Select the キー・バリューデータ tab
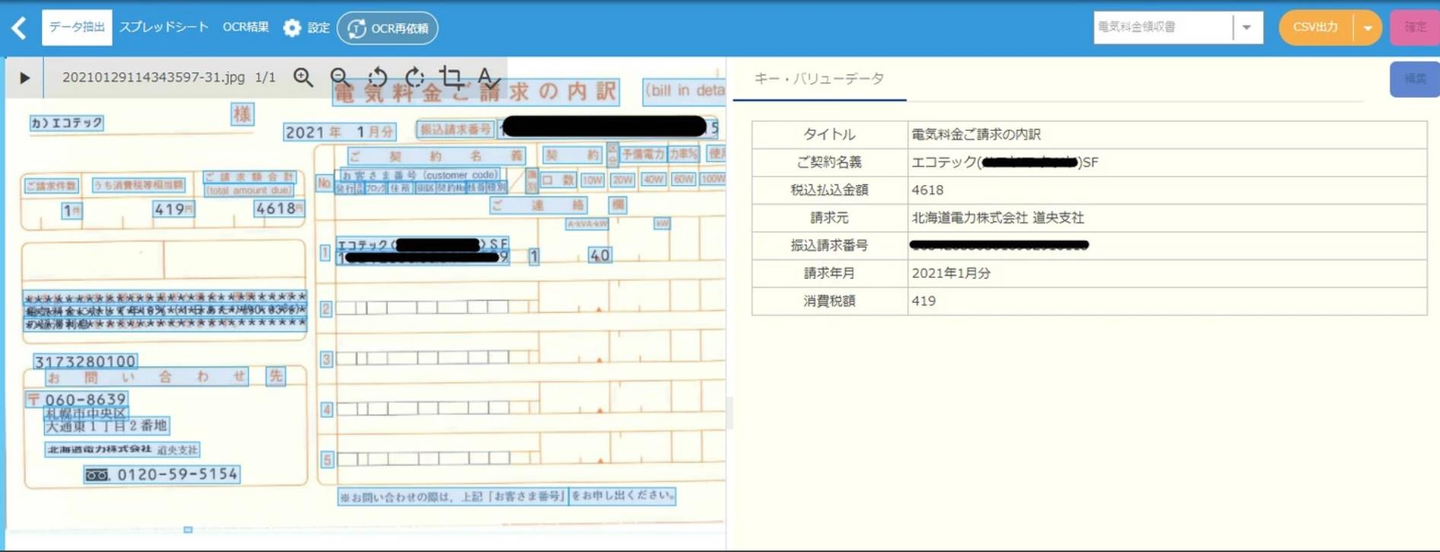The width and height of the screenshot is (1440, 552). coord(819,79)
